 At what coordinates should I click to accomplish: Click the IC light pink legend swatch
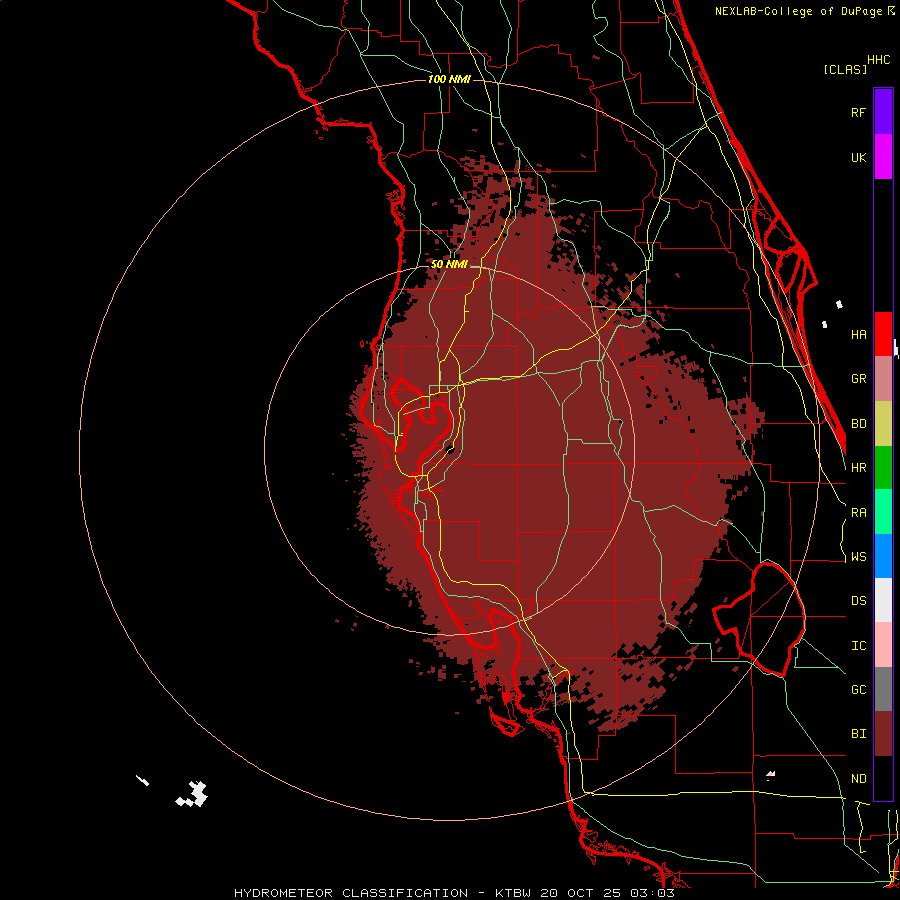tap(883, 645)
